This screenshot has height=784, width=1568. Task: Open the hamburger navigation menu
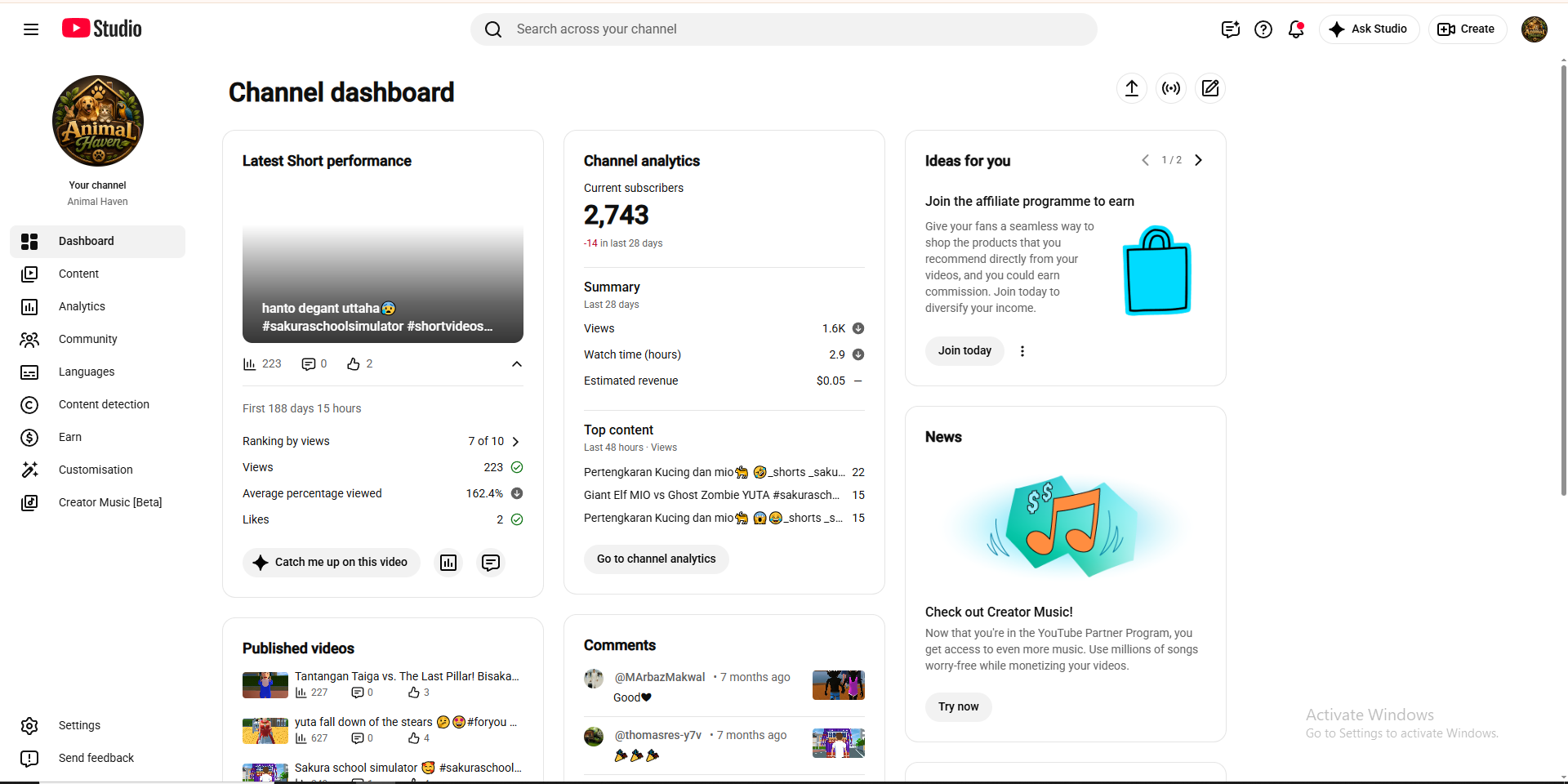point(31,29)
